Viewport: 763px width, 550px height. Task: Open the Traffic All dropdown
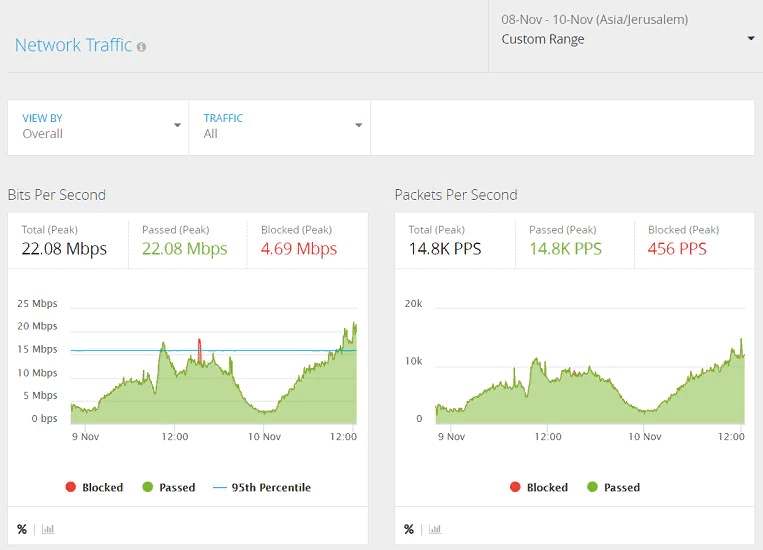279,126
